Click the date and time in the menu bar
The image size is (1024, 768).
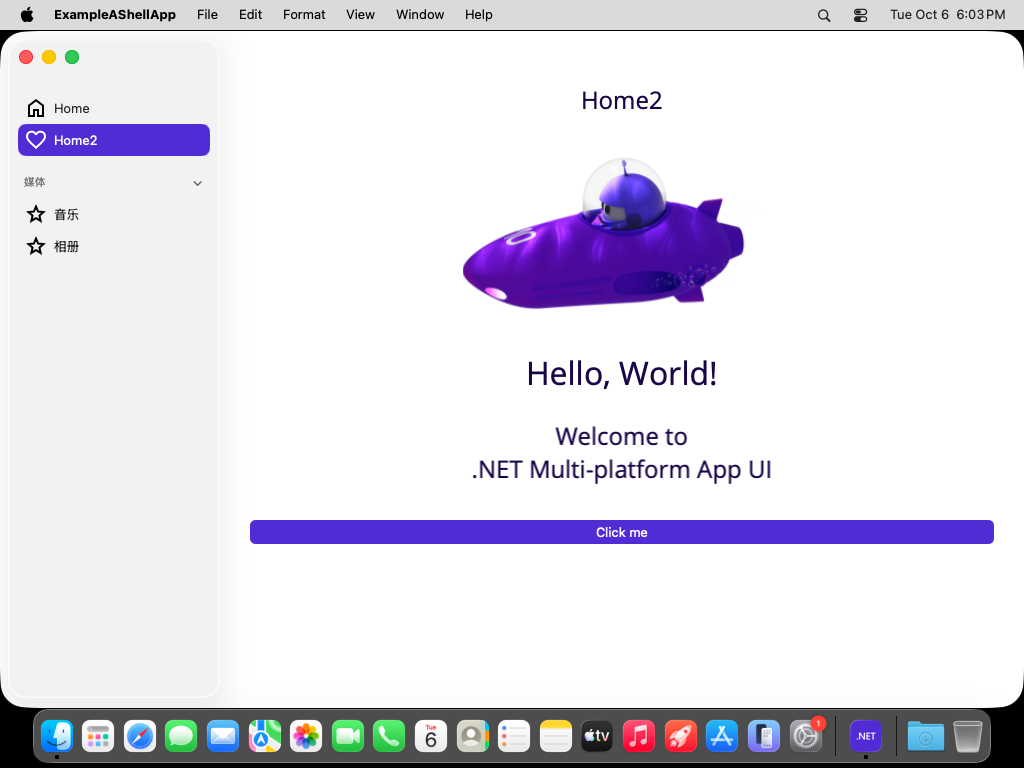[x=948, y=14]
